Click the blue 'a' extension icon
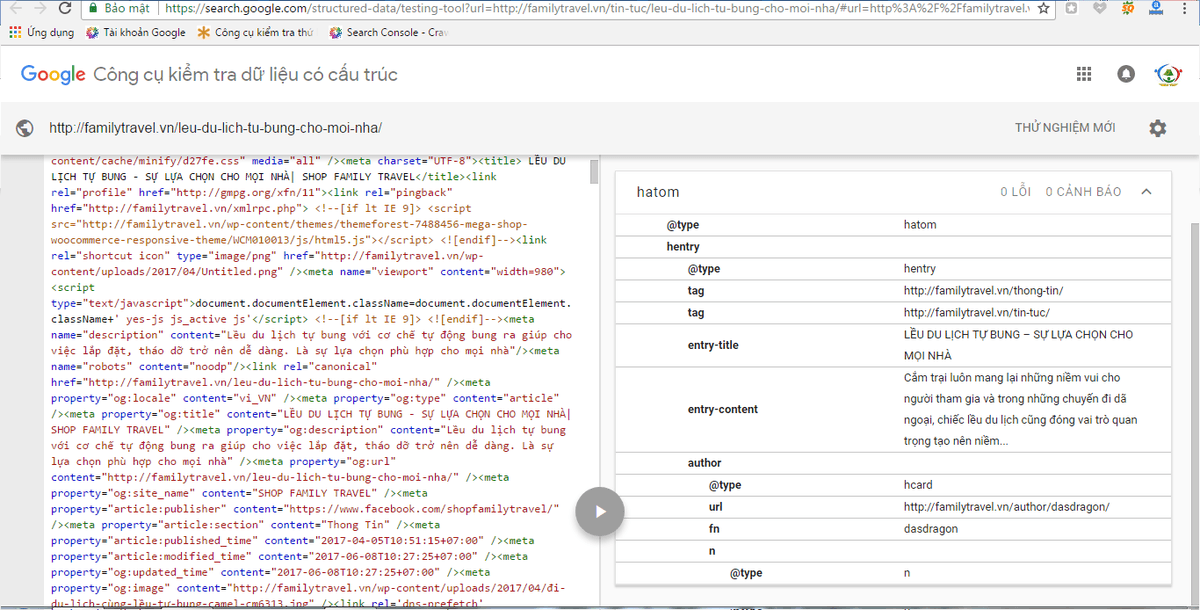Viewport: 1200px width, 610px height. tap(1155, 8)
